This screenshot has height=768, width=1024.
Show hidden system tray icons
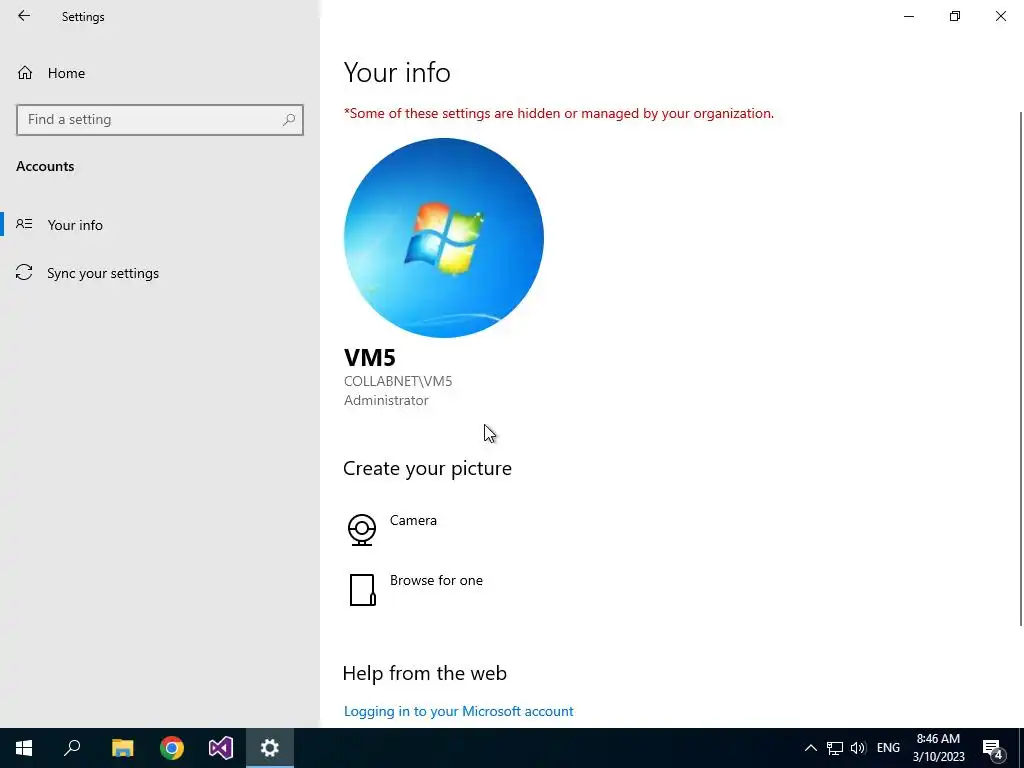810,748
